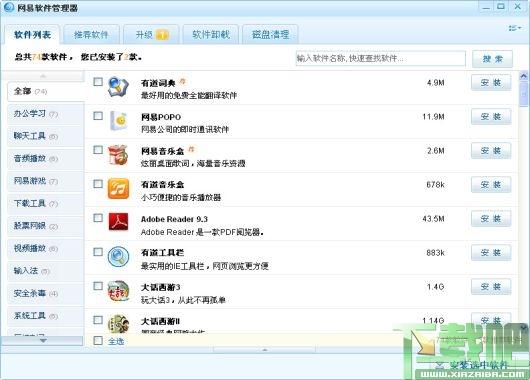
Task: Select the 办公学习 category
Action: 45,114
